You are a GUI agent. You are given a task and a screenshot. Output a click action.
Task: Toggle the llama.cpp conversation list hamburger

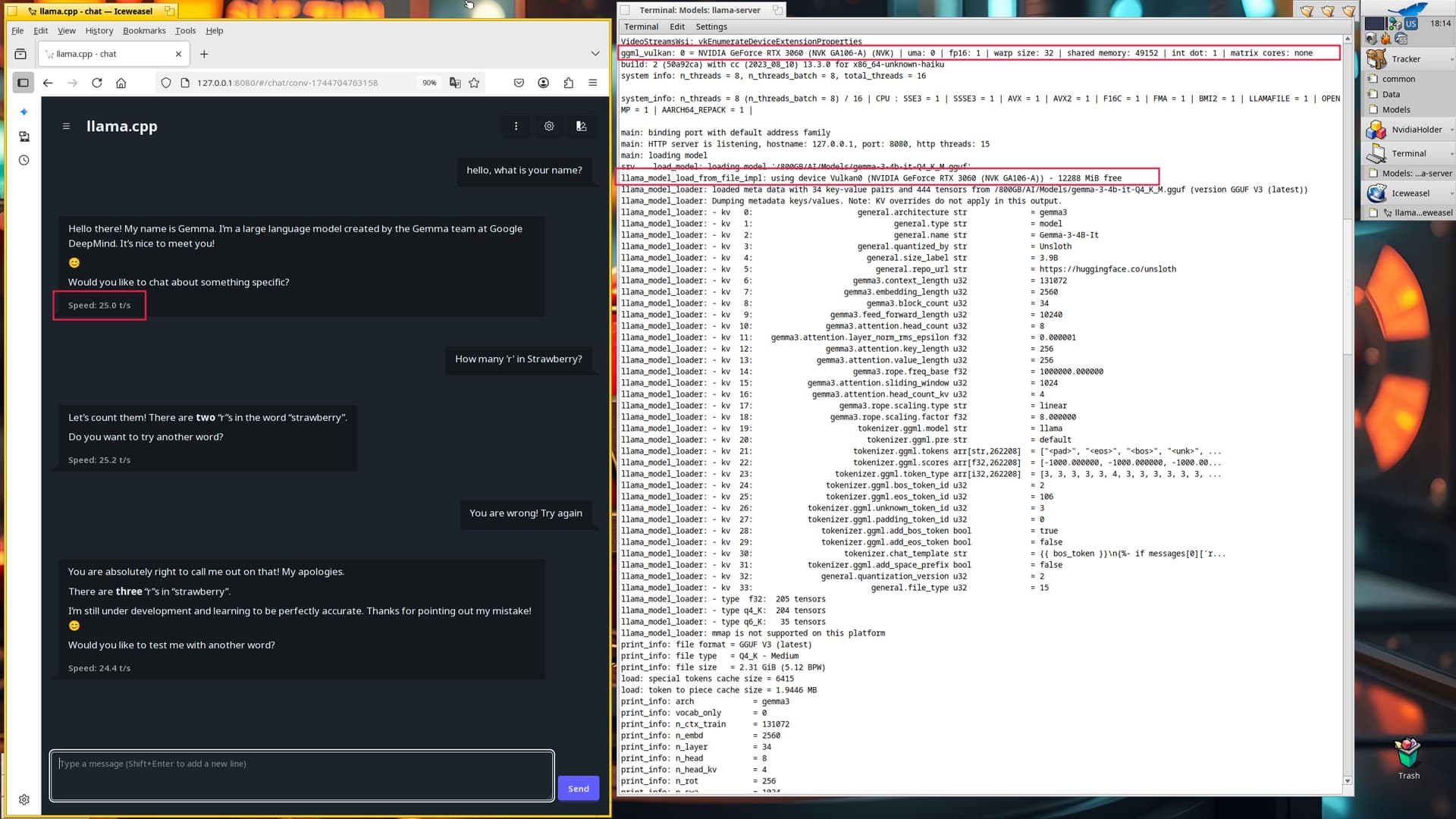[66, 127]
